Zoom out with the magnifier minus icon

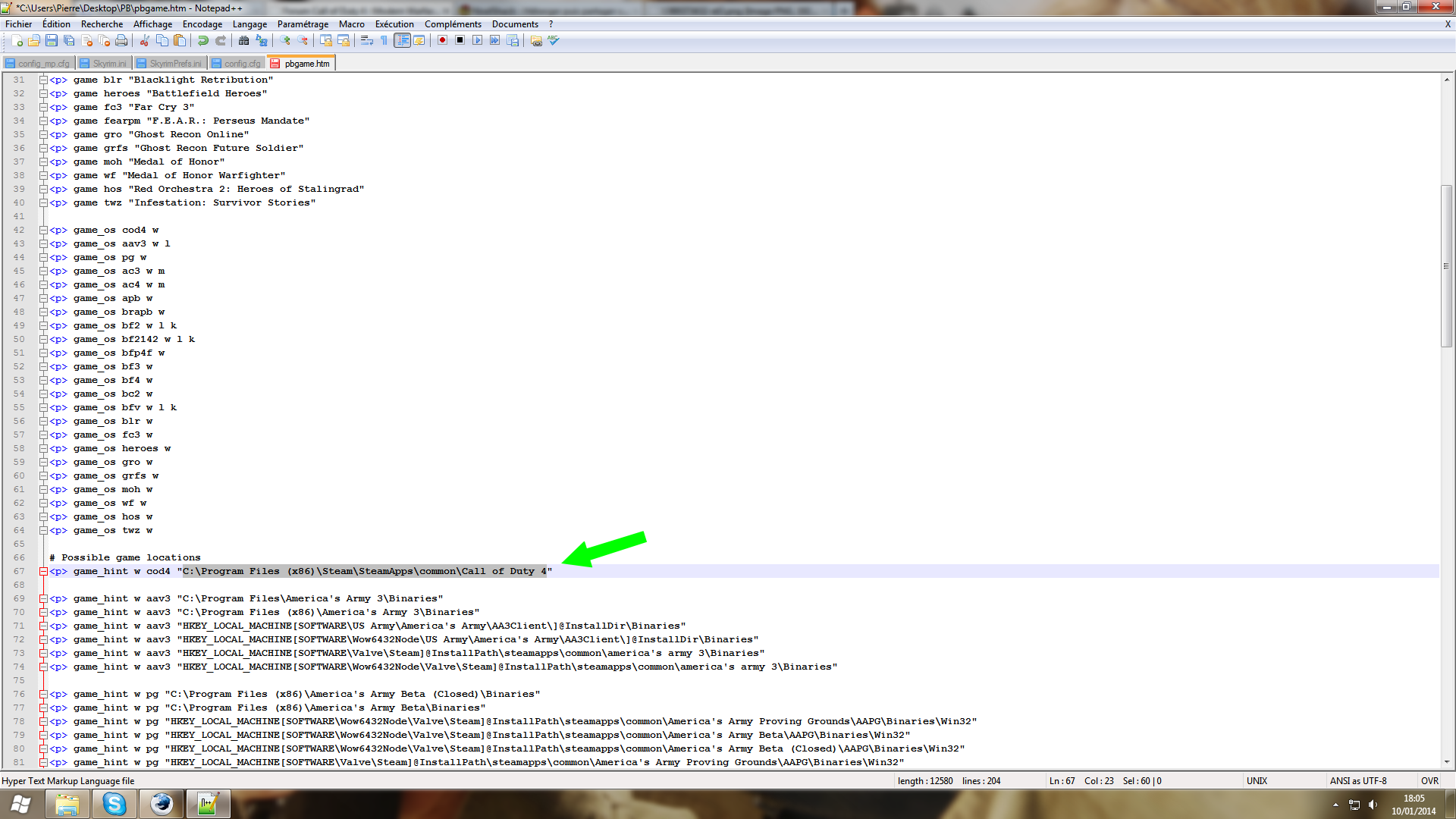pyautogui.click(x=303, y=41)
